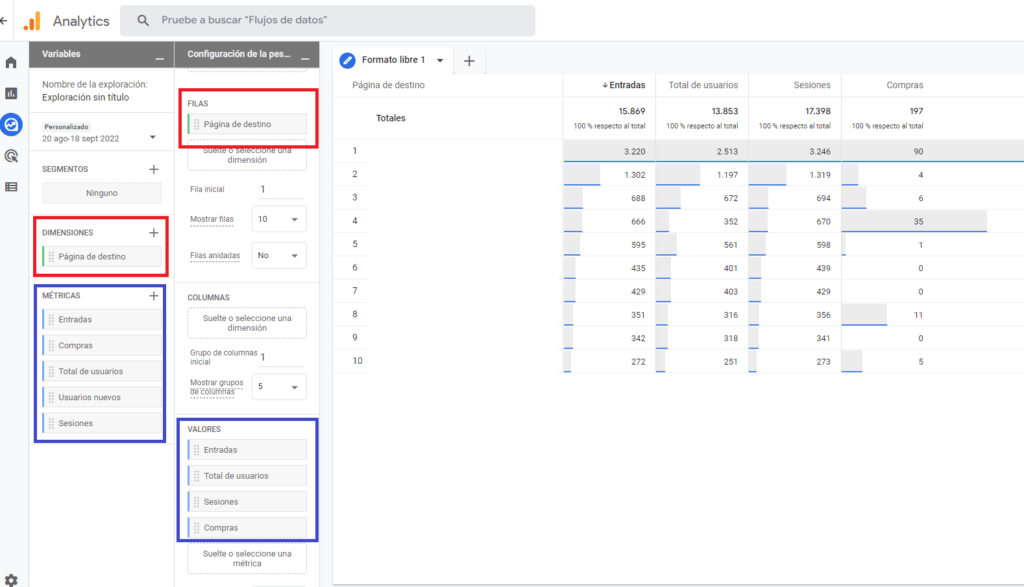Click the drag handle of Total de usuarios in Valores
Image resolution: width=1024 pixels, height=587 pixels.
point(197,476)
